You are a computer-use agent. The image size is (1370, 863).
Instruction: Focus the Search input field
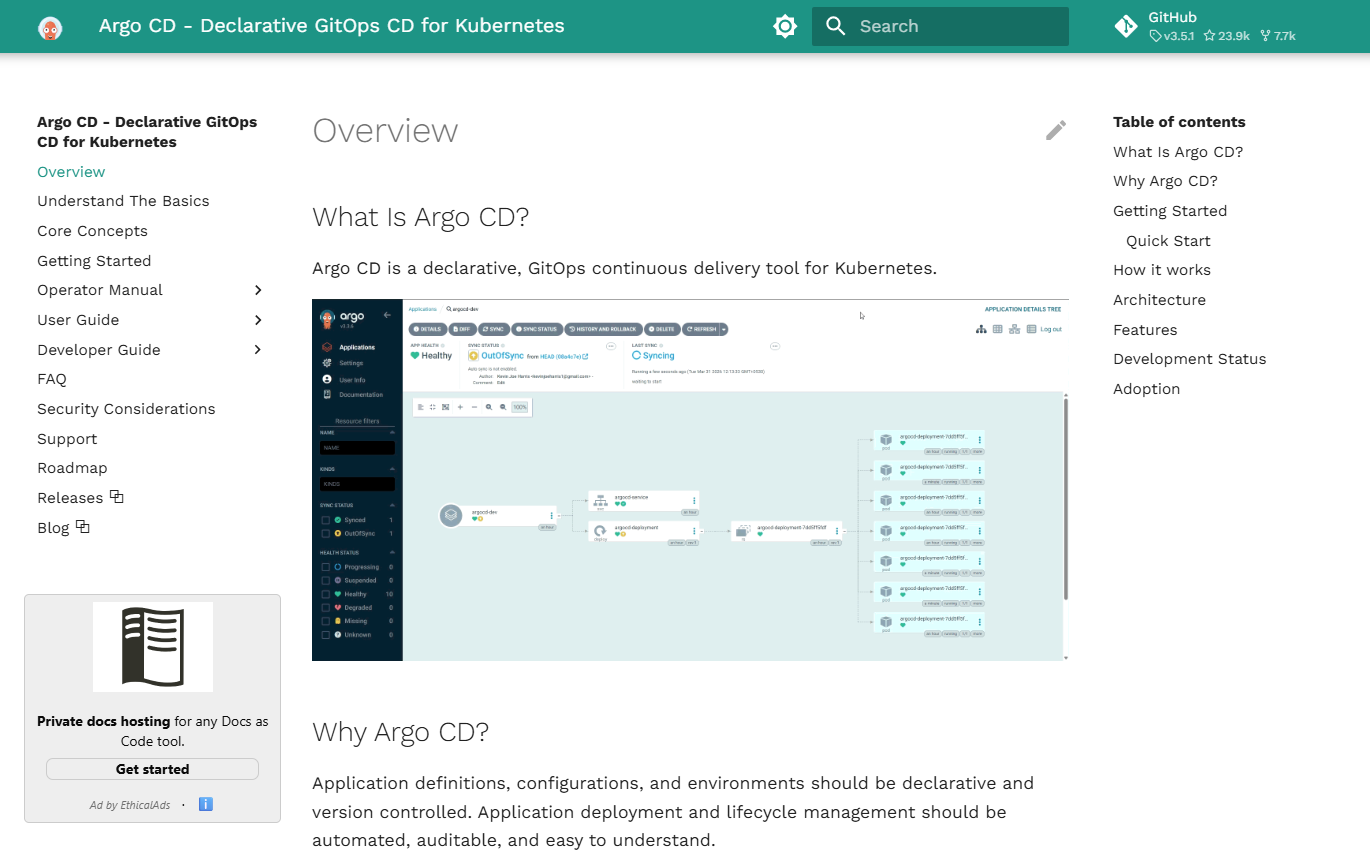point(940,27)
